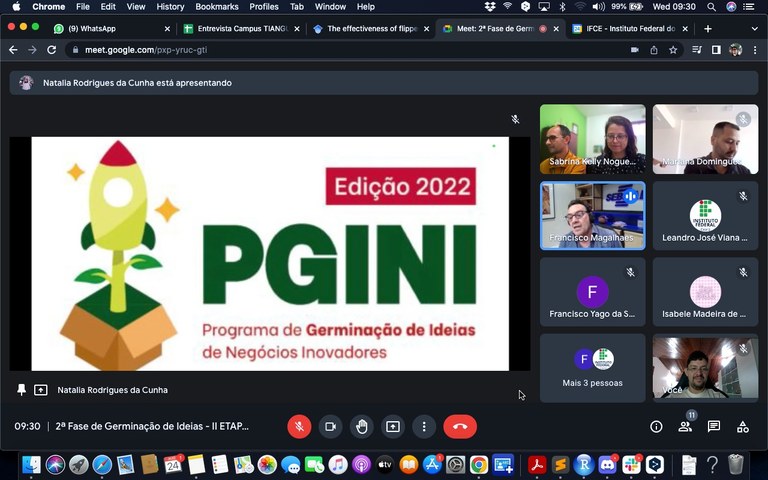Click the 'Mais 3 pessoas' tile
The height and width of the screenshot is (480, 768).
click(x=592, y=368)
